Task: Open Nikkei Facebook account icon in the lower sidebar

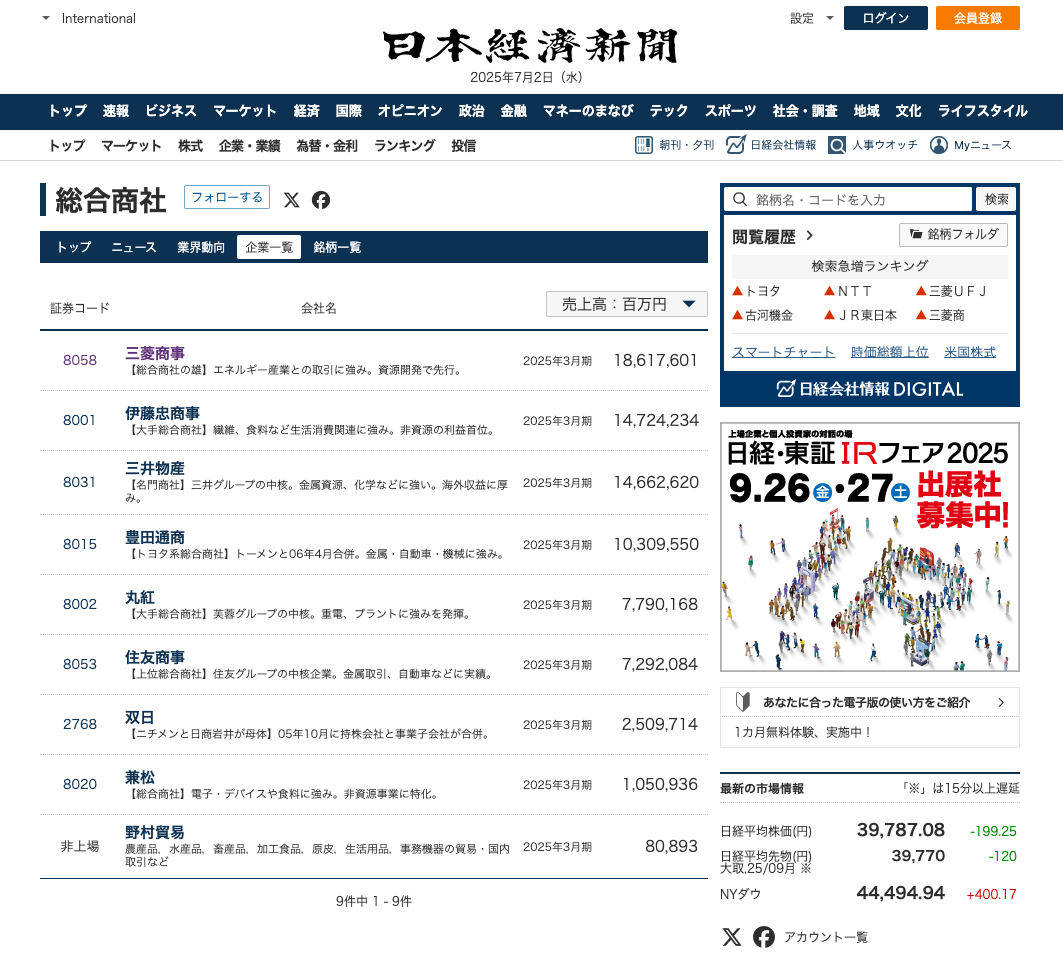Action: coord(764,937)
